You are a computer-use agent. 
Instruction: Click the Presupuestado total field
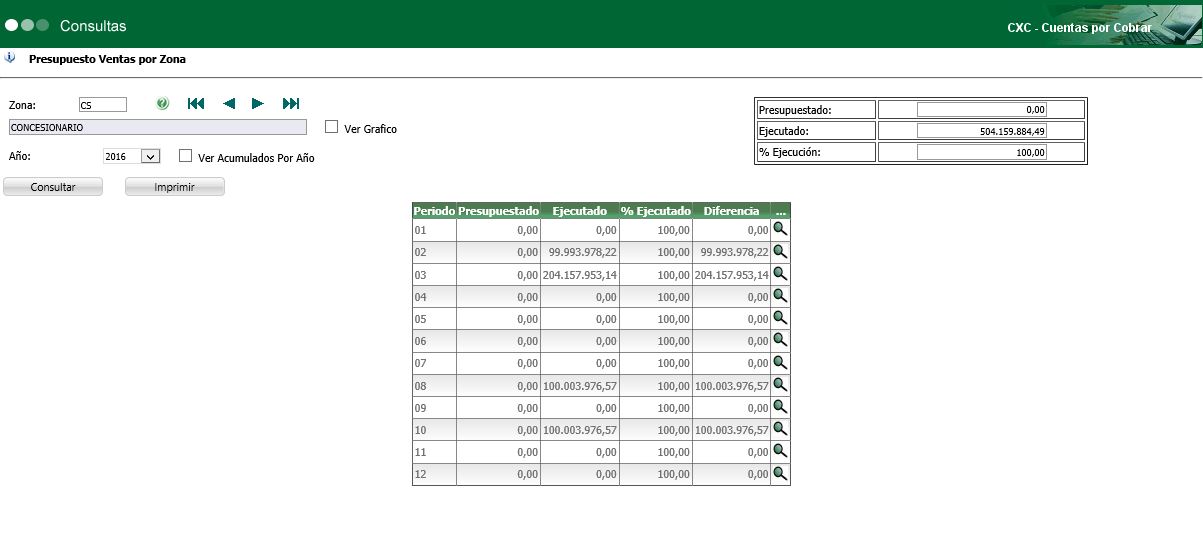pyautogui.click(x=982, y=109)
